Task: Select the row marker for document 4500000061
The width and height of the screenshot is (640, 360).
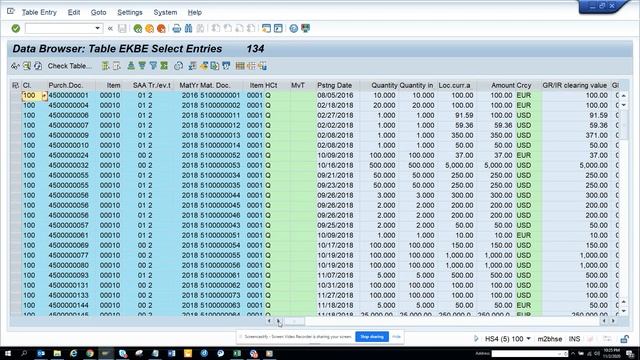Action: click(x=16, y=235)
